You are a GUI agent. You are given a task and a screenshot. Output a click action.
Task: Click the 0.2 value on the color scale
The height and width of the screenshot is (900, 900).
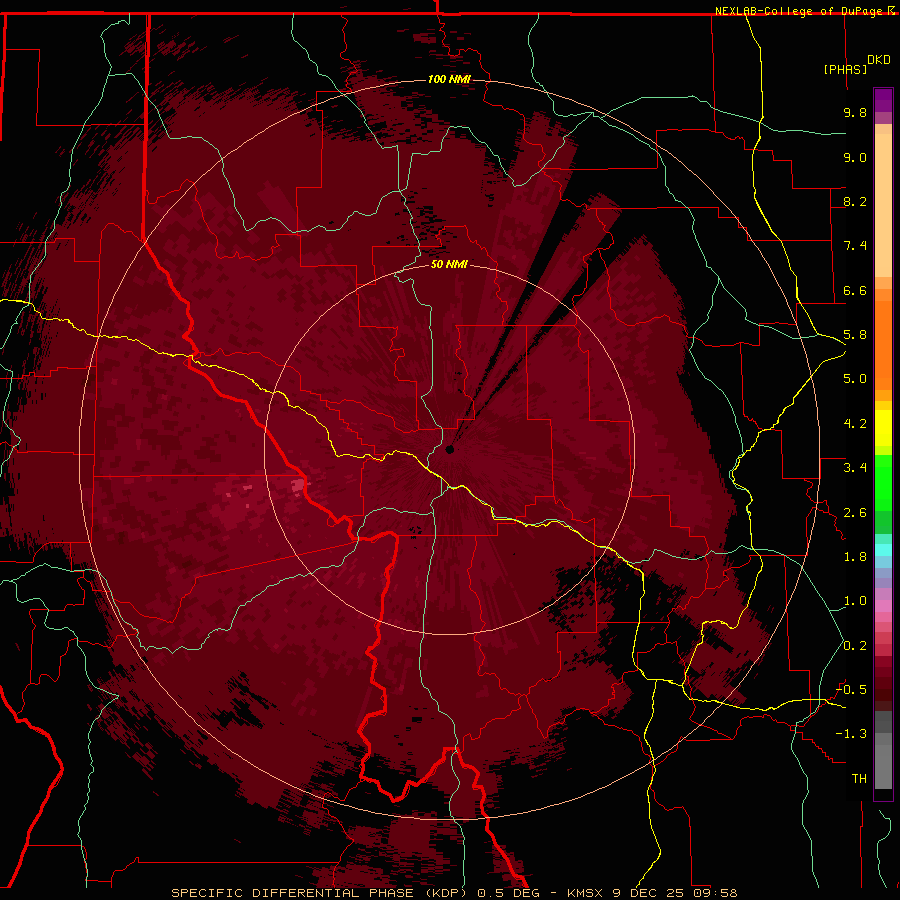pyautogui.click(x=855, y=646)
